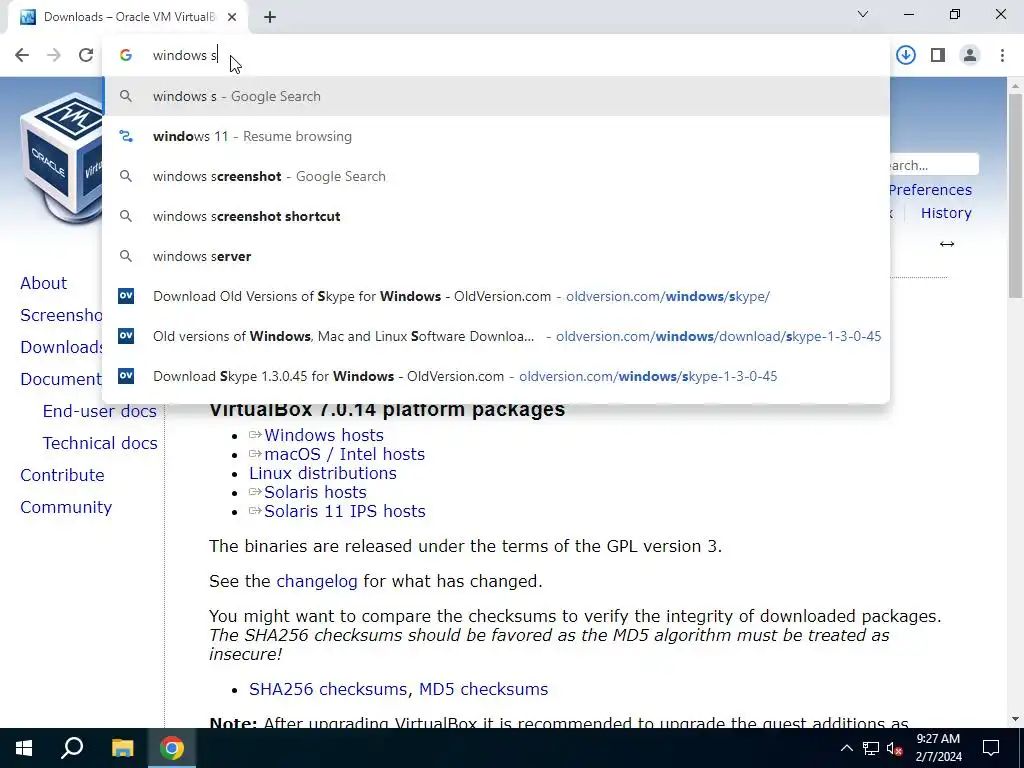The width and height of the screenshot is (1024, 768).
Task: Choose 'windows screenshot shortcut' suggestion
Action: pyautogui.click(x=496, y=216)
